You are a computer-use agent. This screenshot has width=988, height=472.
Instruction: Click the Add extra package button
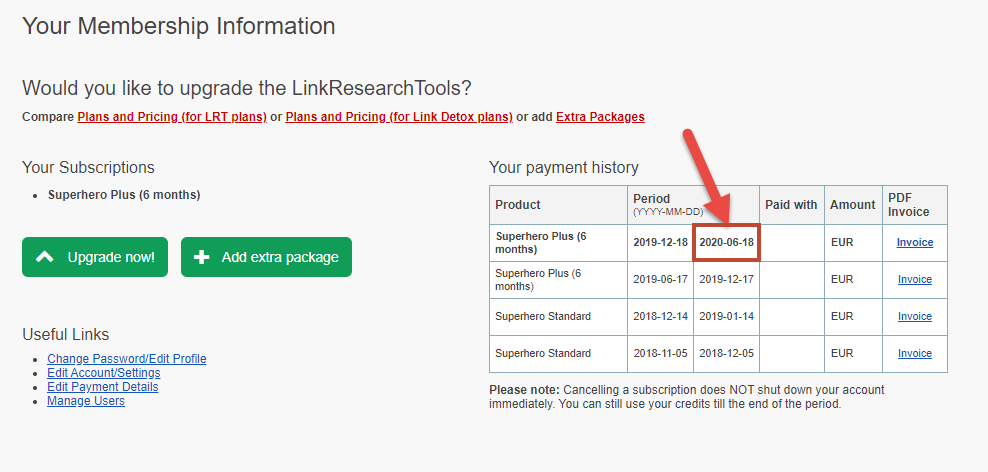point(267,256)
